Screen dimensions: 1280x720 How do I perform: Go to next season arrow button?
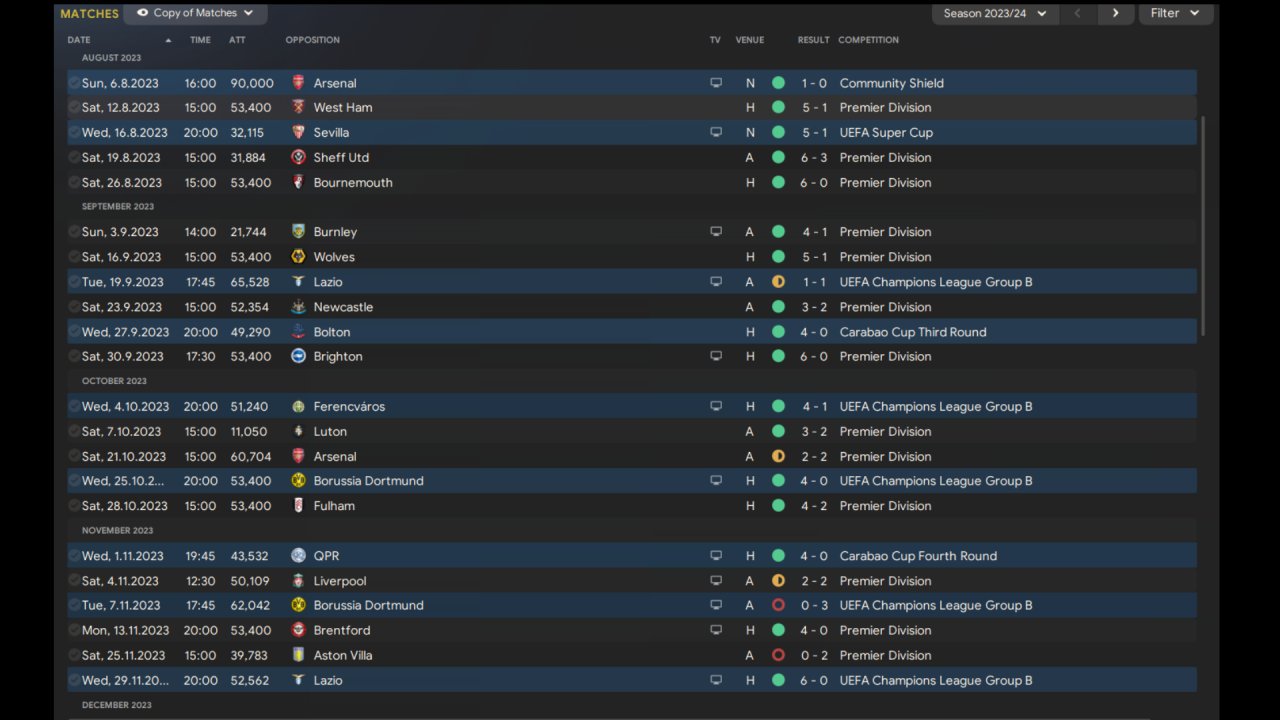(x=1115, y=13)
